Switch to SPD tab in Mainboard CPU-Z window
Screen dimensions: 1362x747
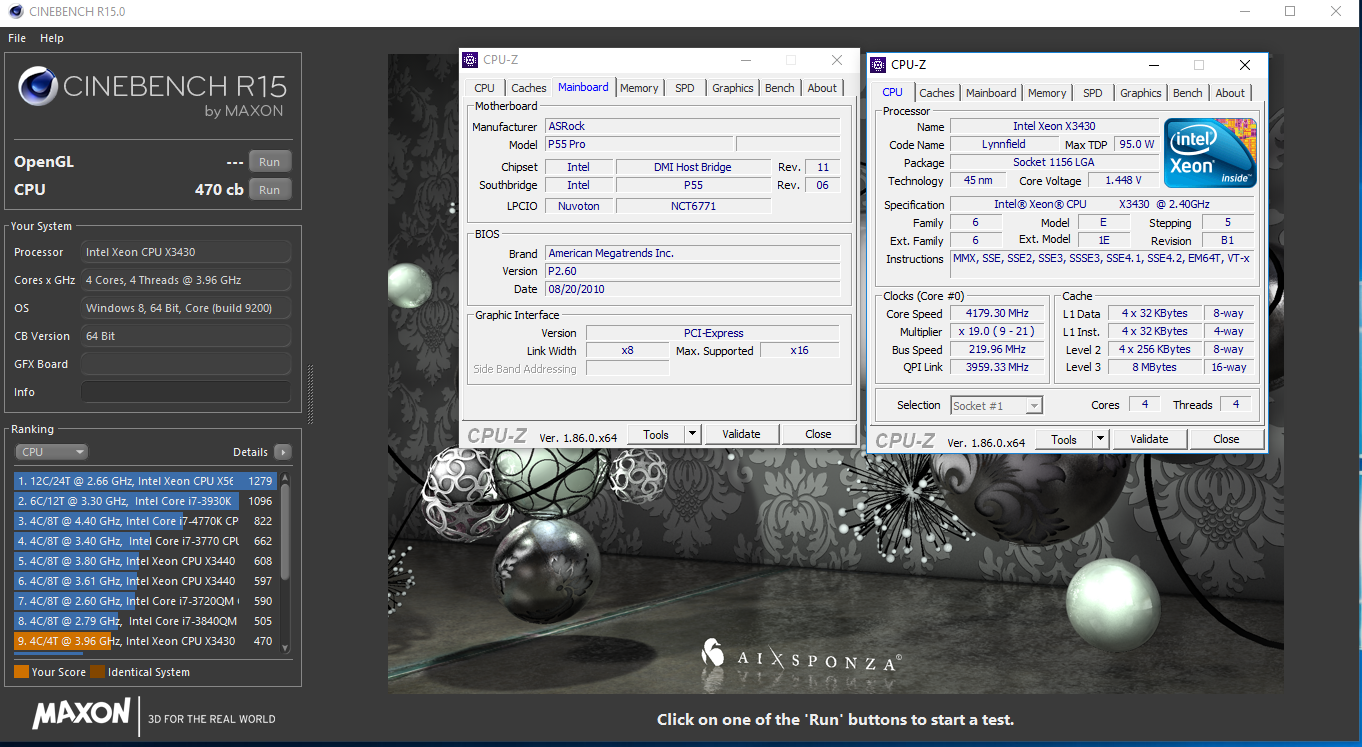click(685, 88)
